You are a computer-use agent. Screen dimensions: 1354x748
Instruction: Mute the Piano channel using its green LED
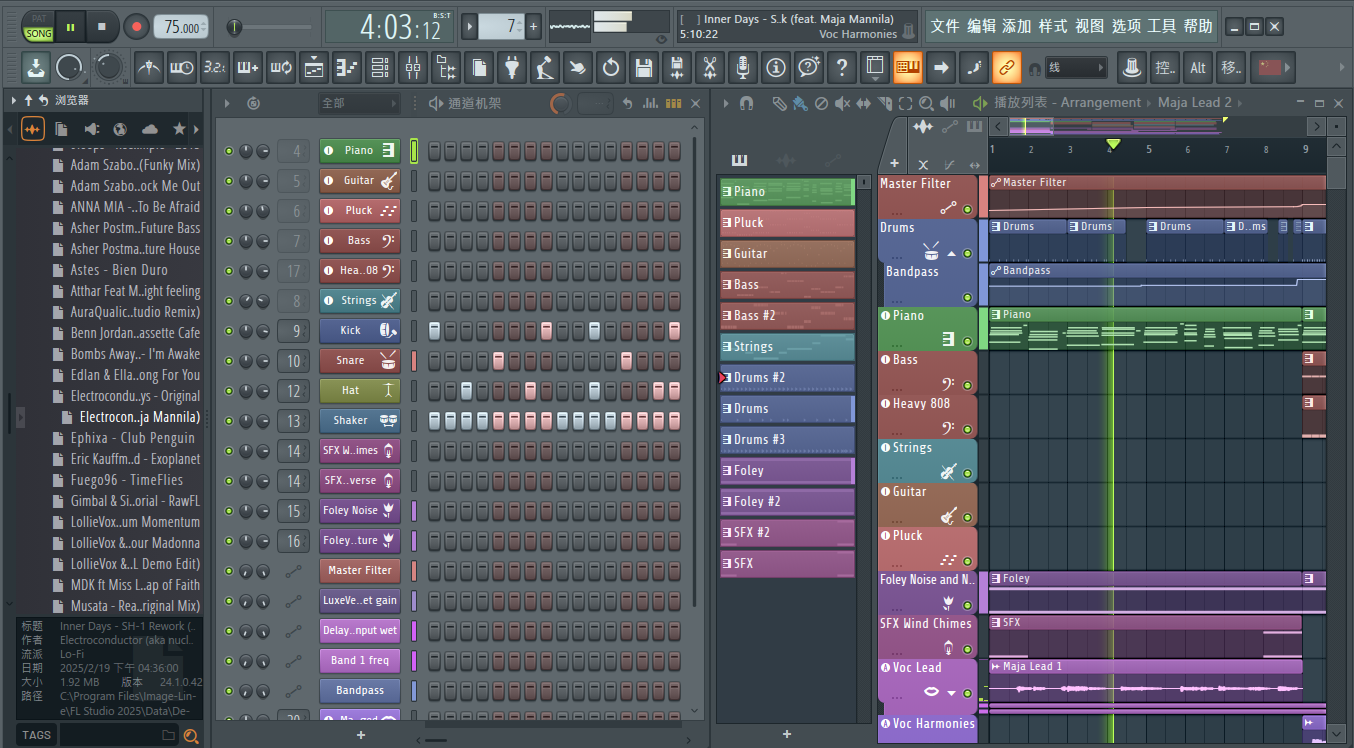229,151
